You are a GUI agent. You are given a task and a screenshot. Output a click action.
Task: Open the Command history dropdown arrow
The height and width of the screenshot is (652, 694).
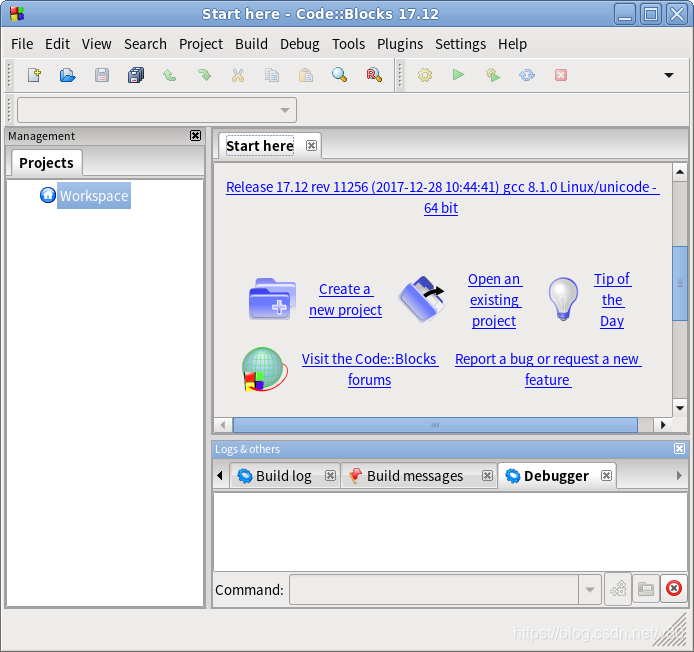(590, 589)
